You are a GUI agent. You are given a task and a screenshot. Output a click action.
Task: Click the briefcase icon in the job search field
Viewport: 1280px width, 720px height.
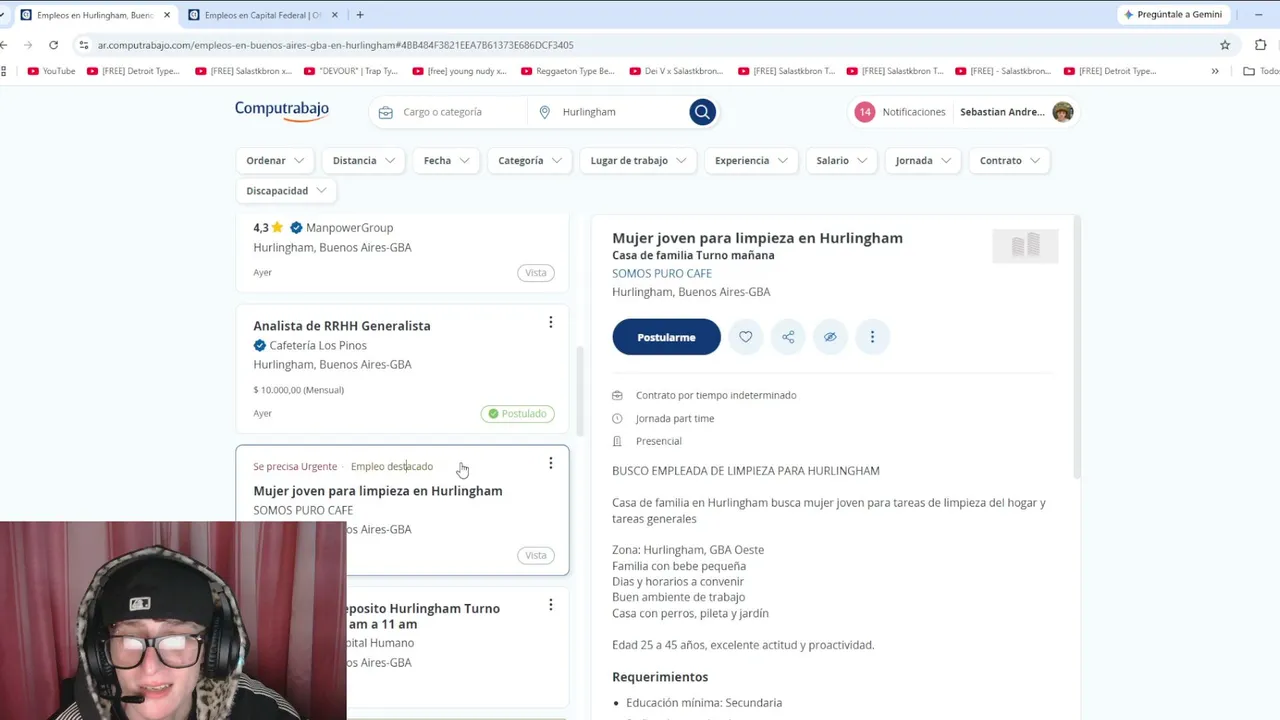pos(386,112)
